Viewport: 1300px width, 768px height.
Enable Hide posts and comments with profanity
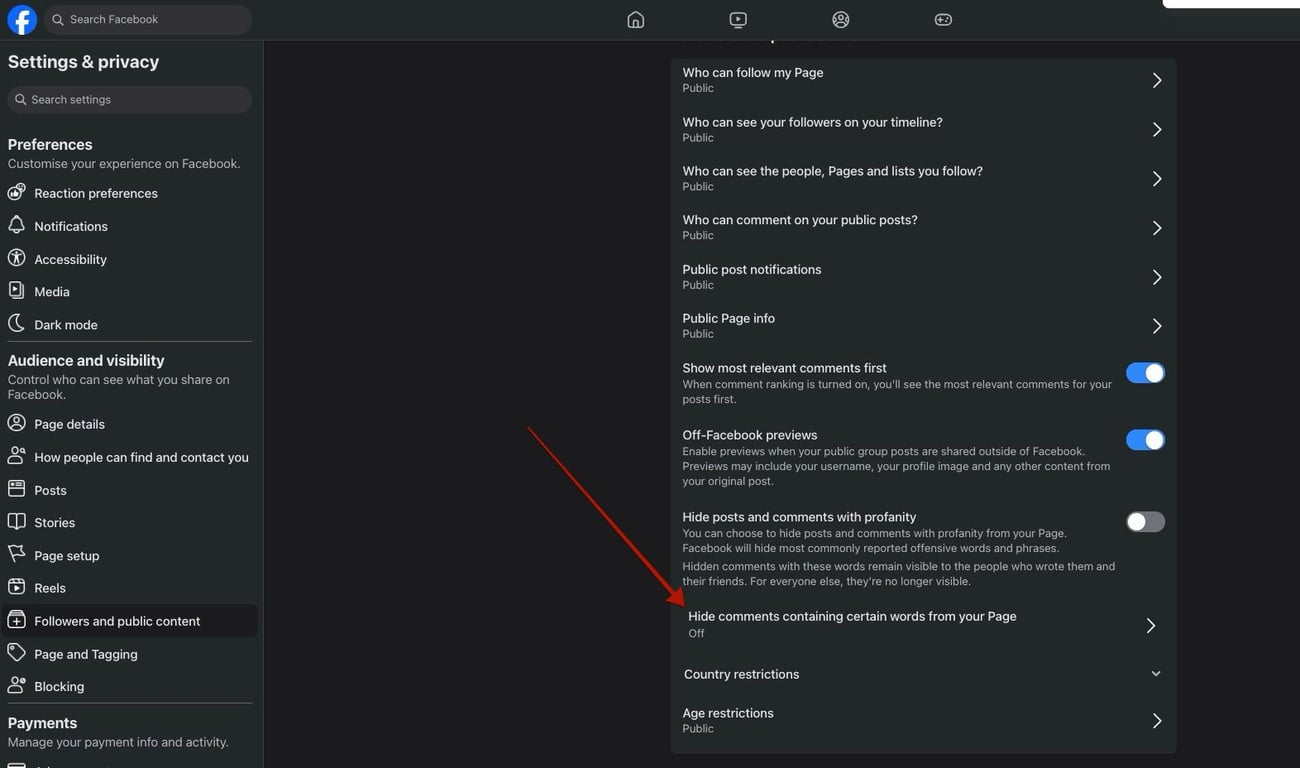point(1145,522)
